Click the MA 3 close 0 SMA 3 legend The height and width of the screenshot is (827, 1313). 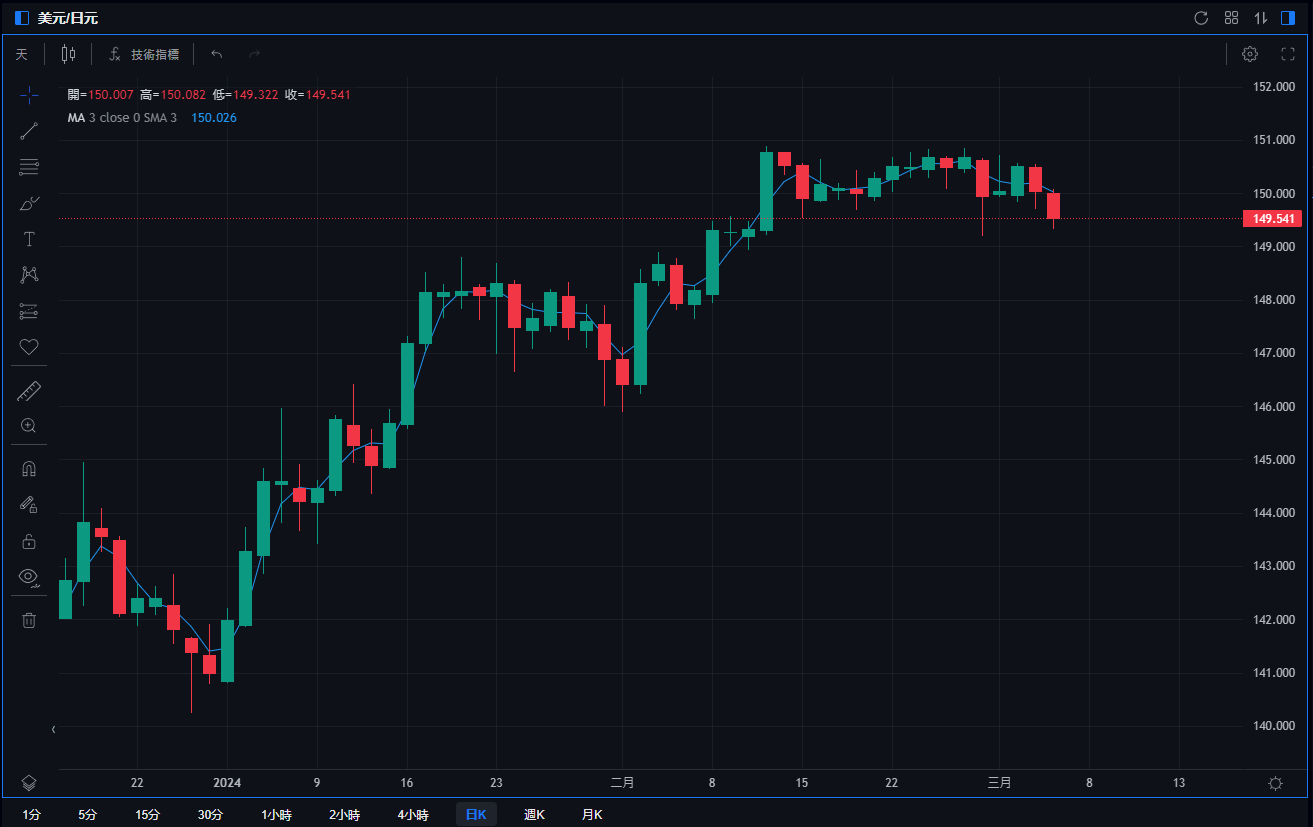122,118
